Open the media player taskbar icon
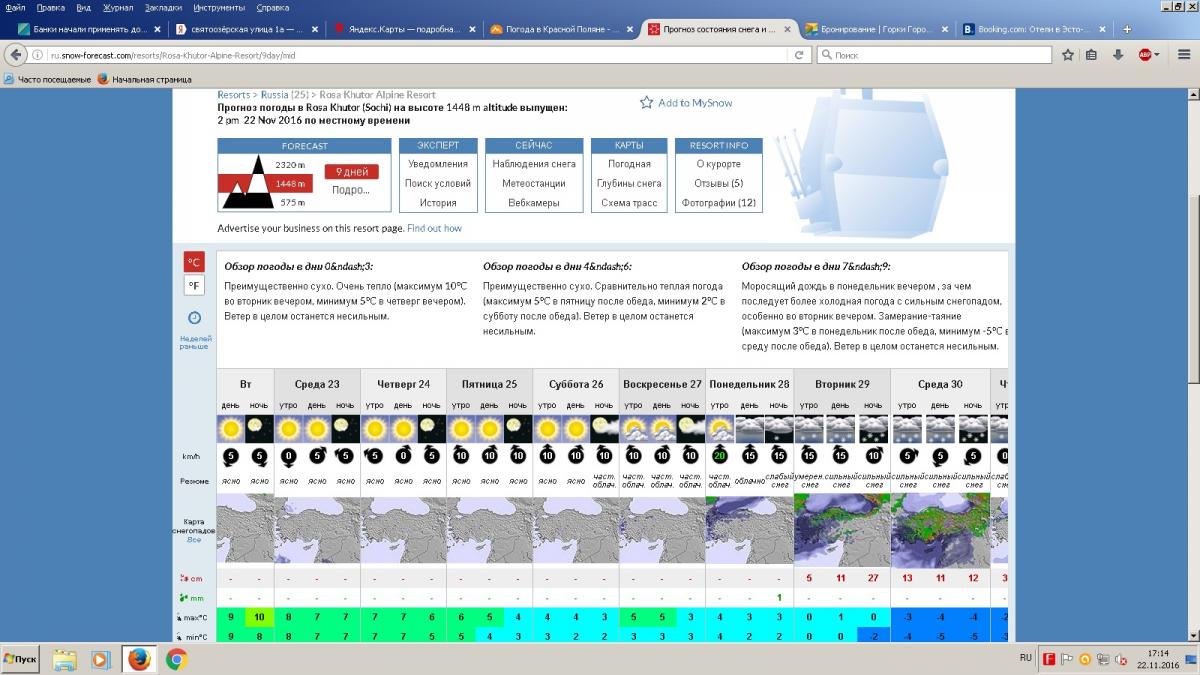The image size is (1200, 675). (x=101, y=659)
